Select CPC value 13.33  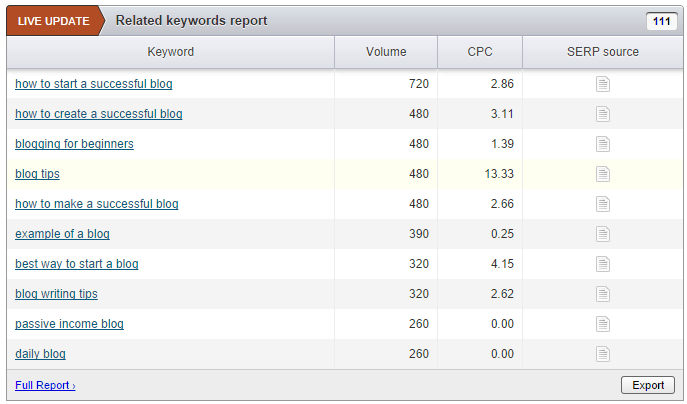(499, 174)
